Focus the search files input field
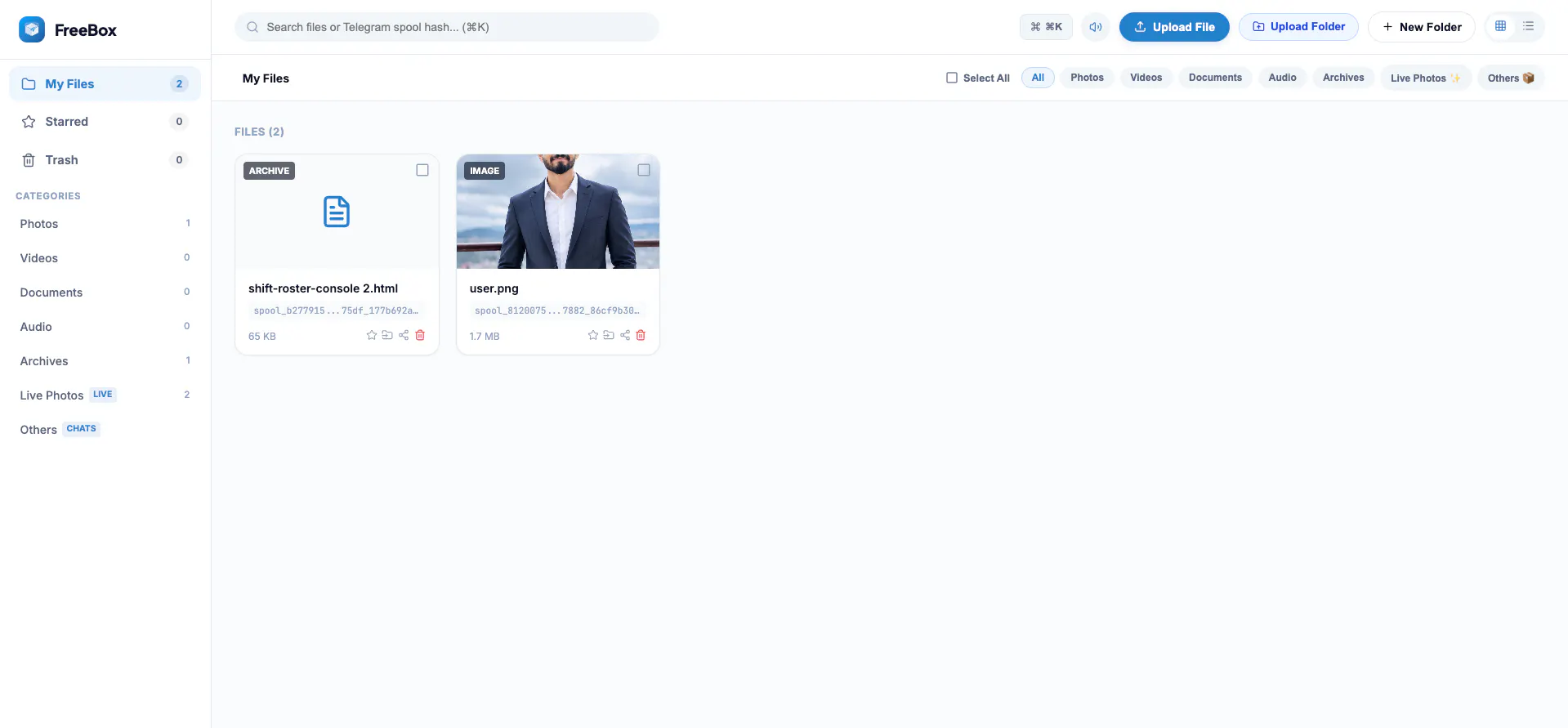 [x=447, y=27]
